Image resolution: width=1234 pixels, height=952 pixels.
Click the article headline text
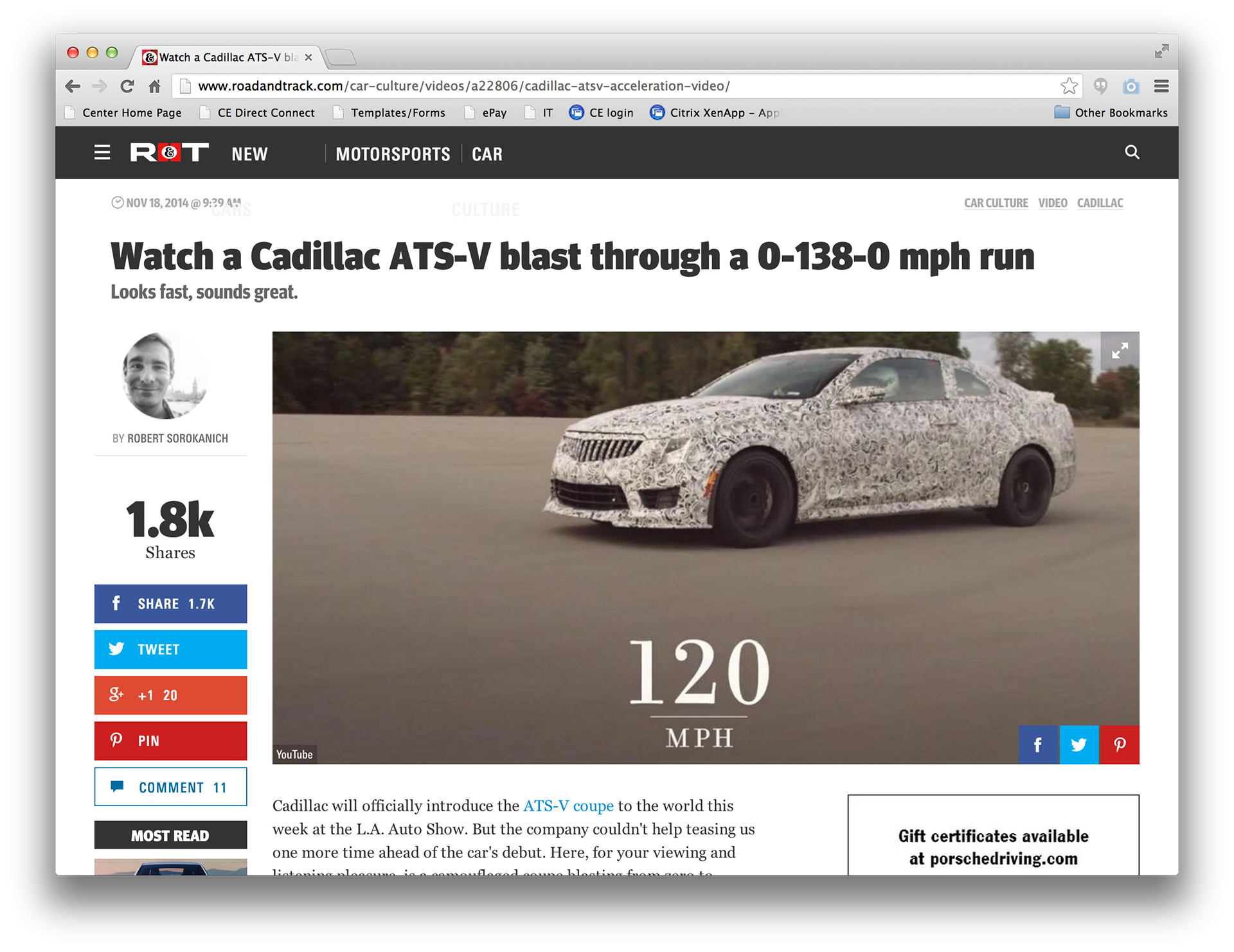point(573,256)
